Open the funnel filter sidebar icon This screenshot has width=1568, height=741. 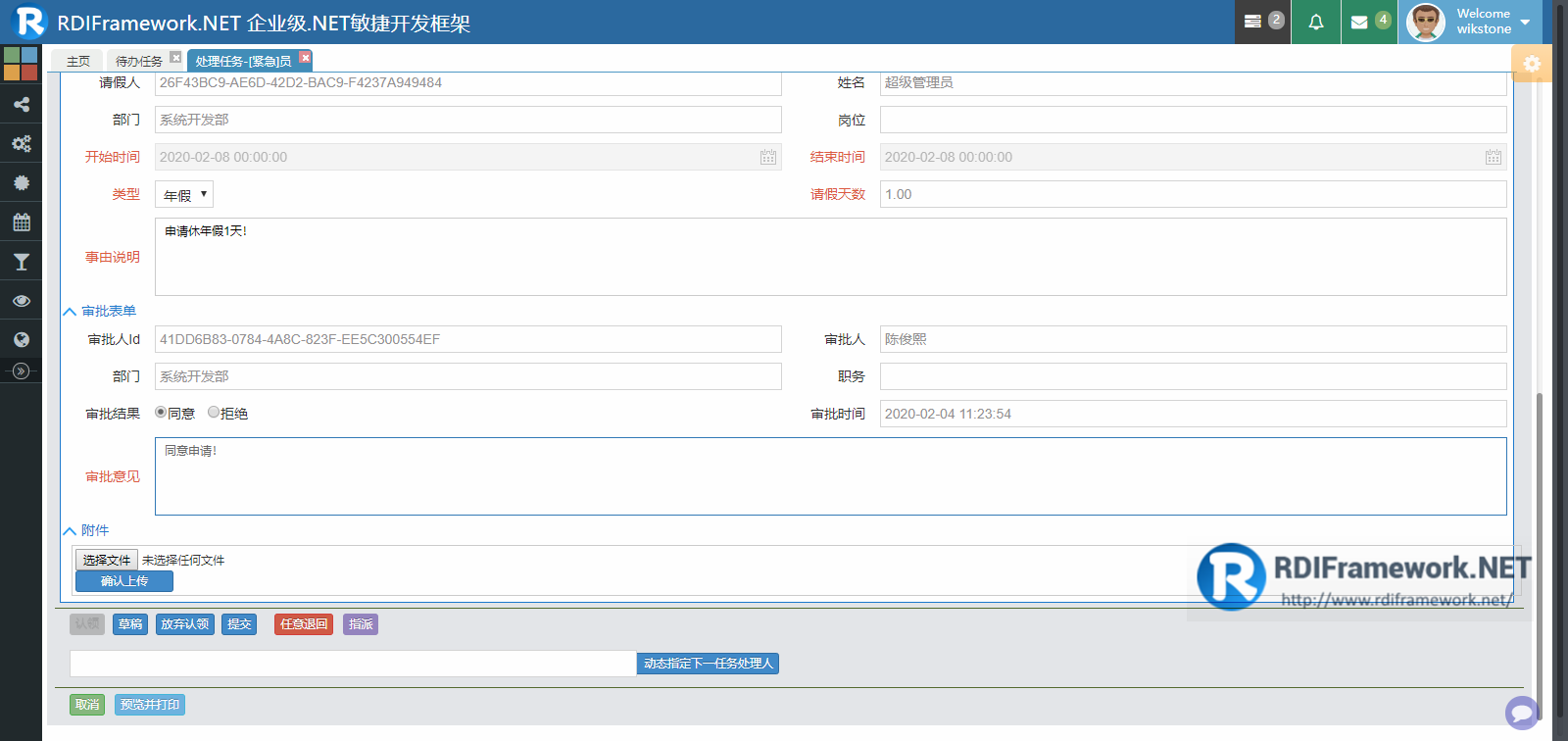(21, 262)
